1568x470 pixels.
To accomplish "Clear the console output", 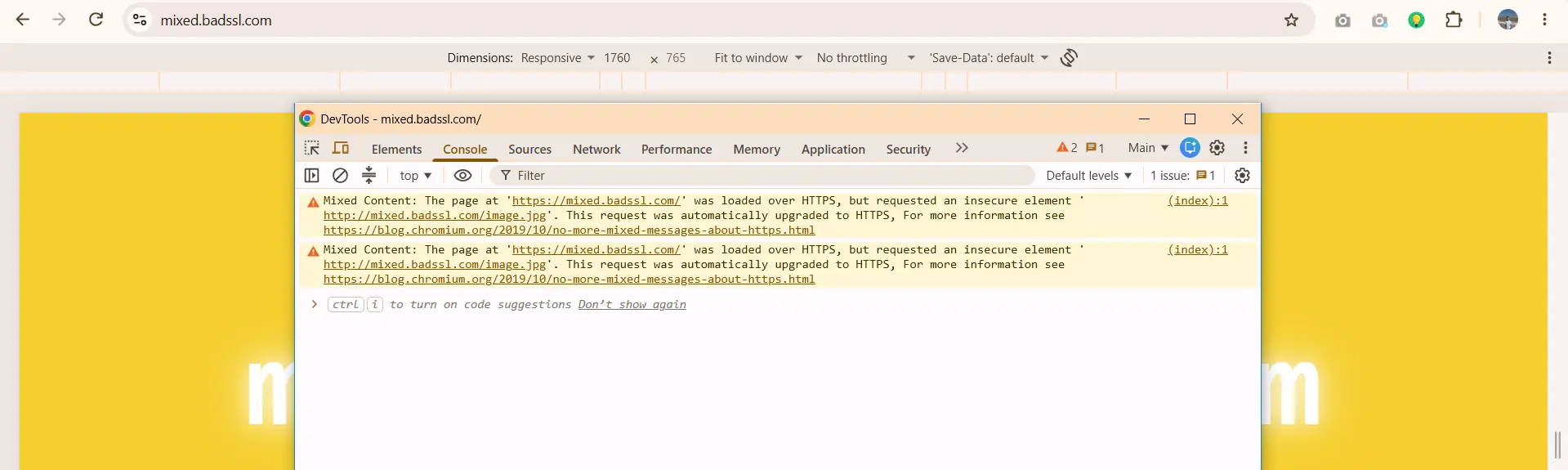I will tap(341, 175).
